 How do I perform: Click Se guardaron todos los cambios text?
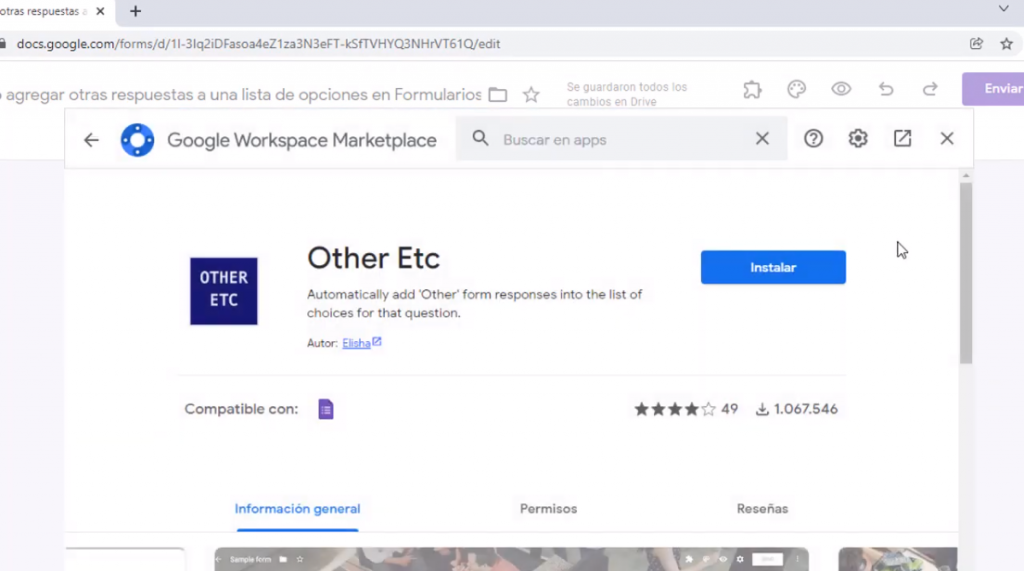(x=627, y=94)
